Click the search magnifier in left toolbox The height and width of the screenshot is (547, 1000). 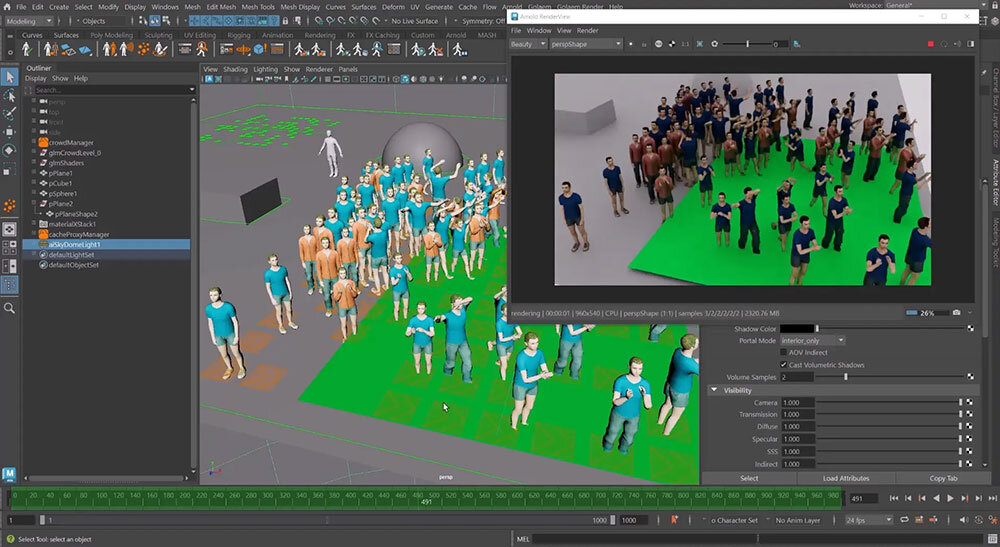pyautogui.click(x=10, y=309)
